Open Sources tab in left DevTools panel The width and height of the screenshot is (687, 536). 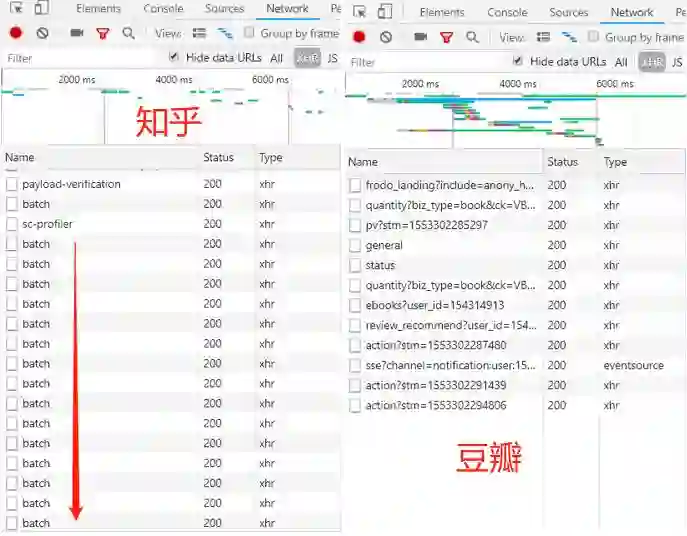point(224,8)
